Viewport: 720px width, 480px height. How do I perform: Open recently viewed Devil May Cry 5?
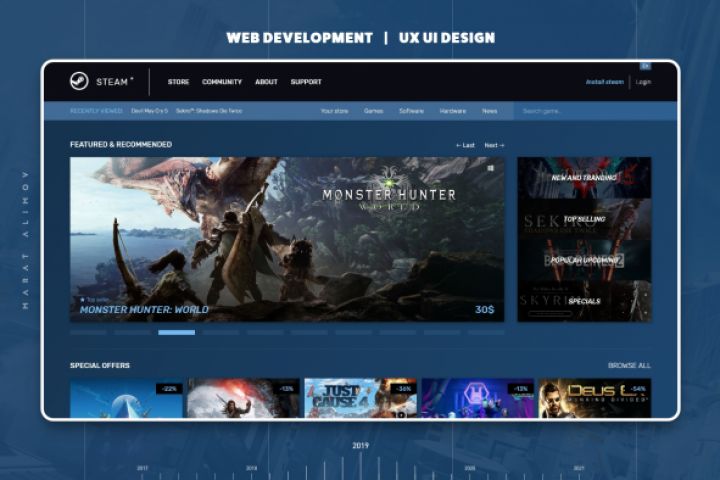(149, 111)
